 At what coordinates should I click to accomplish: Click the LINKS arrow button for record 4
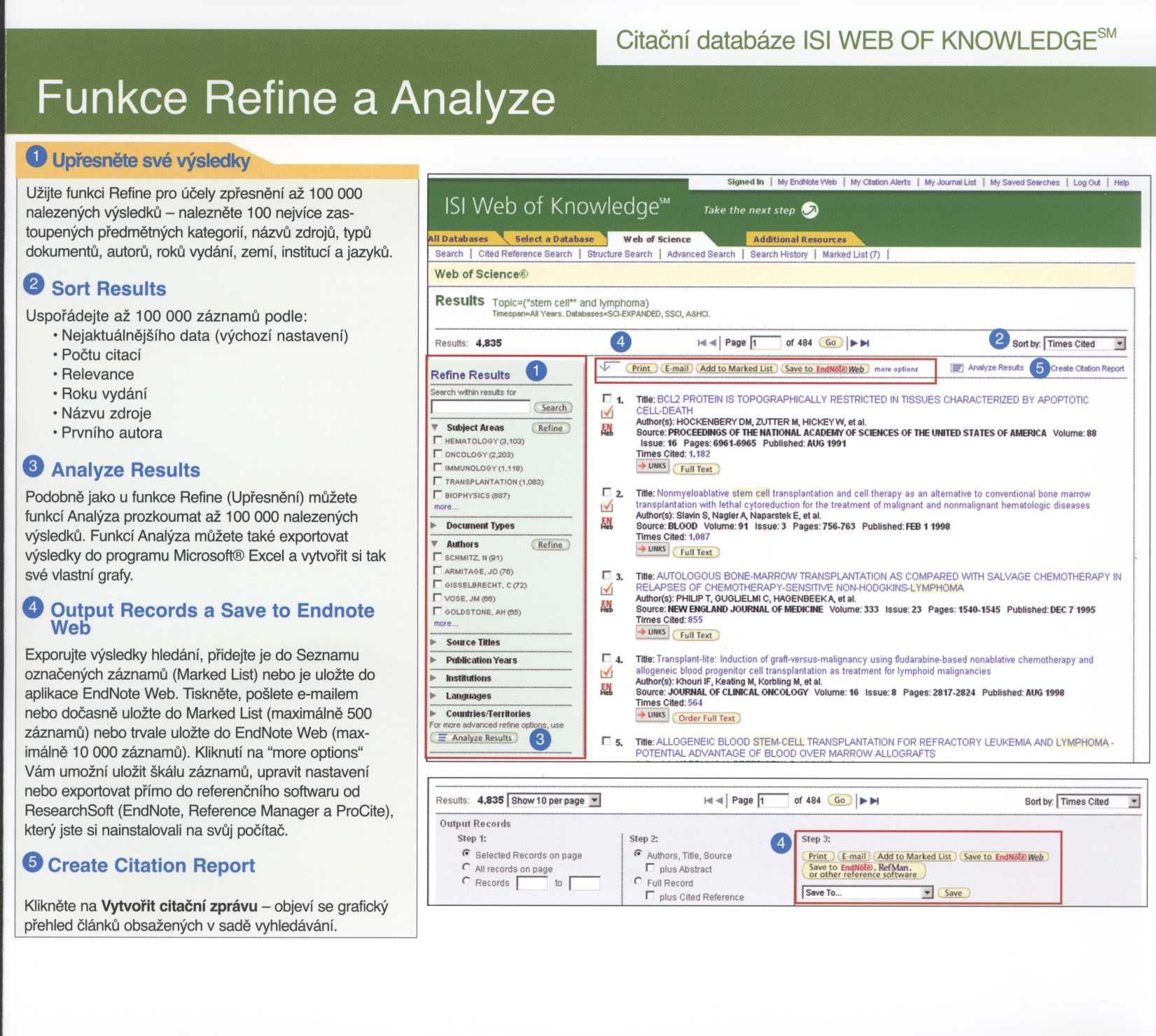point(652,715)
